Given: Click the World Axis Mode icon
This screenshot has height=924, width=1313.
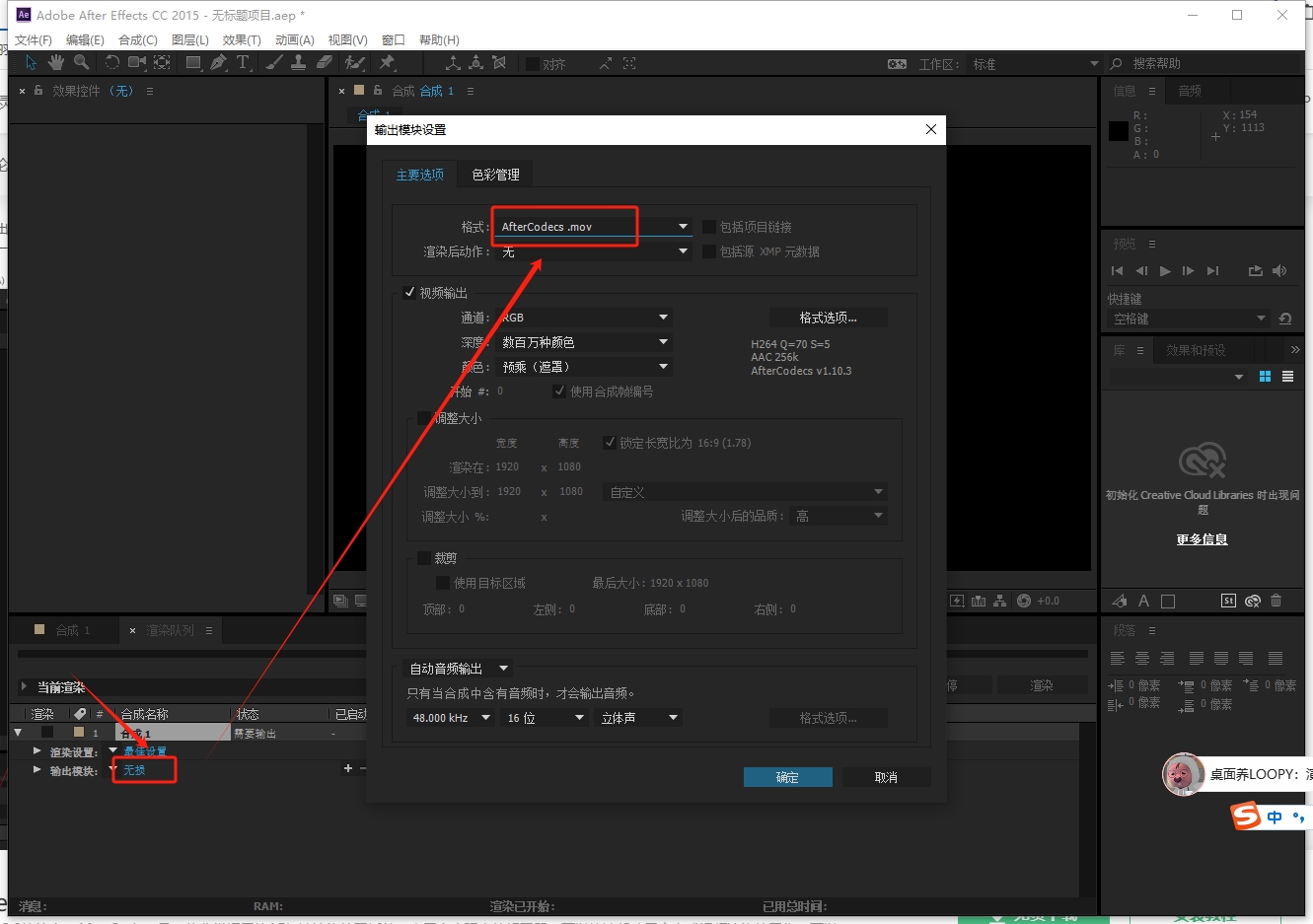Looking at the screenshot, I should [x=475, y=63].
